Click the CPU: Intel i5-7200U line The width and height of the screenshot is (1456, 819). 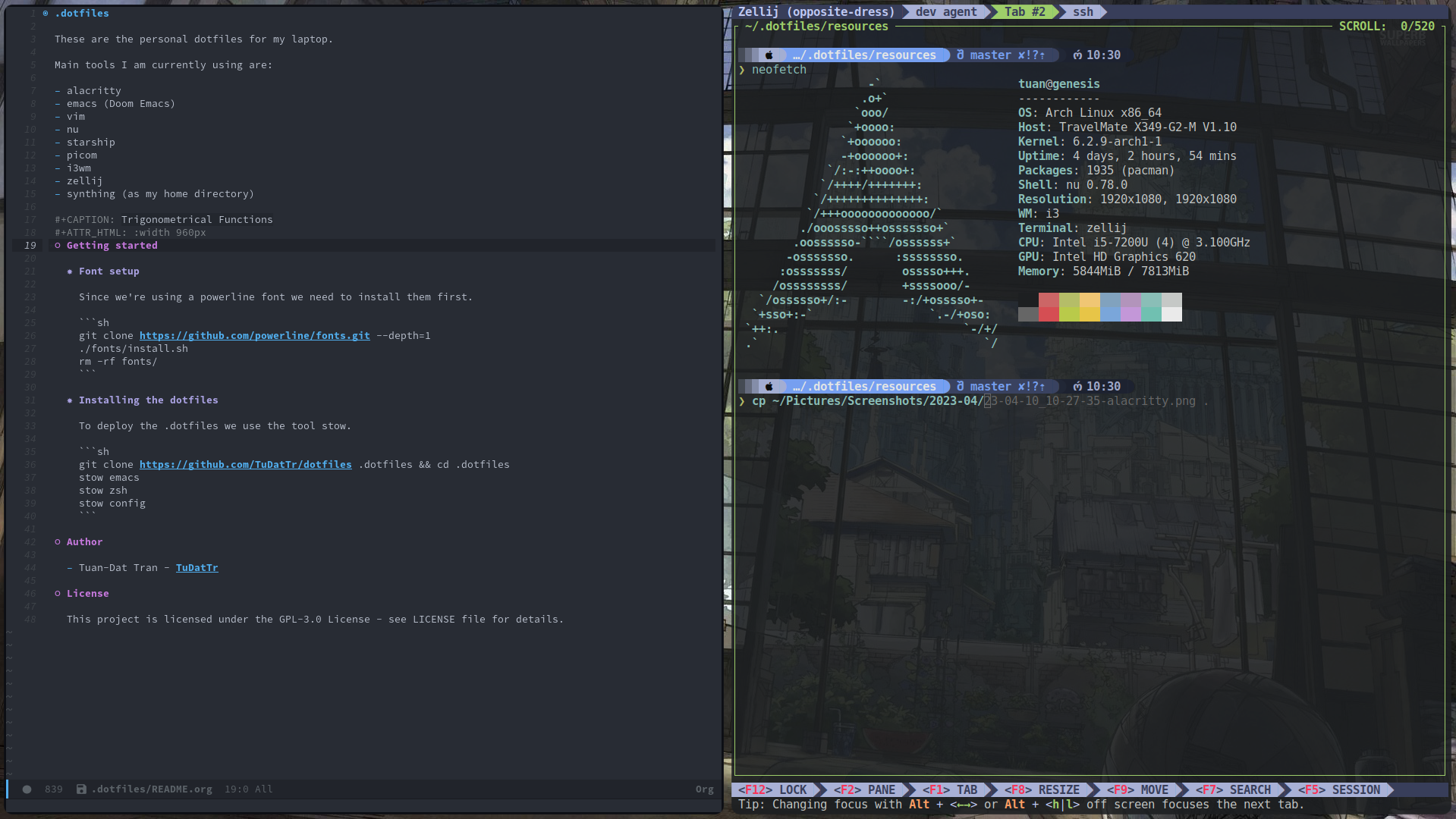tap(1134, 243)
